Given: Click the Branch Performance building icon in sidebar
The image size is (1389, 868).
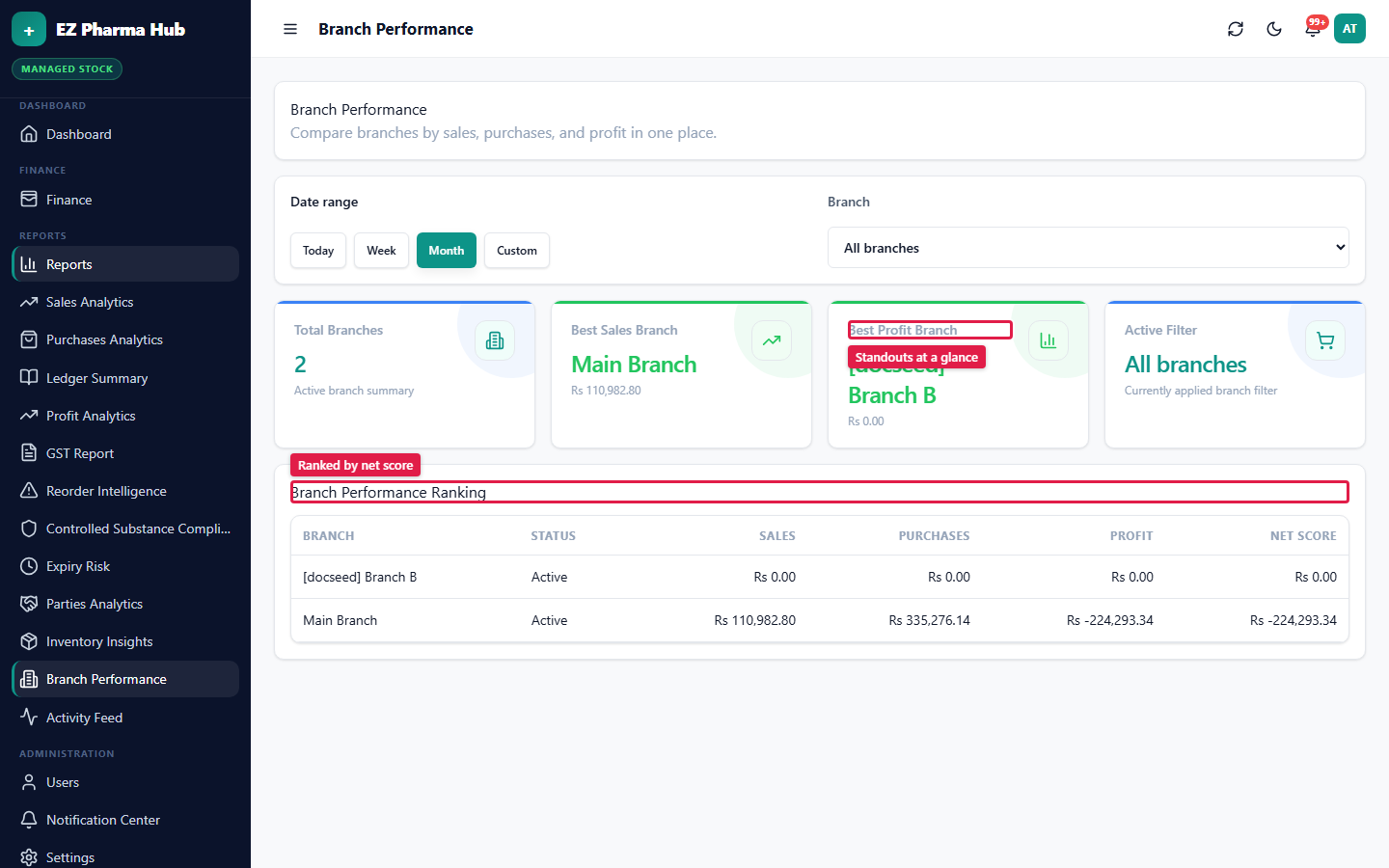Looking at the screenshot, I should pos(29,679).
